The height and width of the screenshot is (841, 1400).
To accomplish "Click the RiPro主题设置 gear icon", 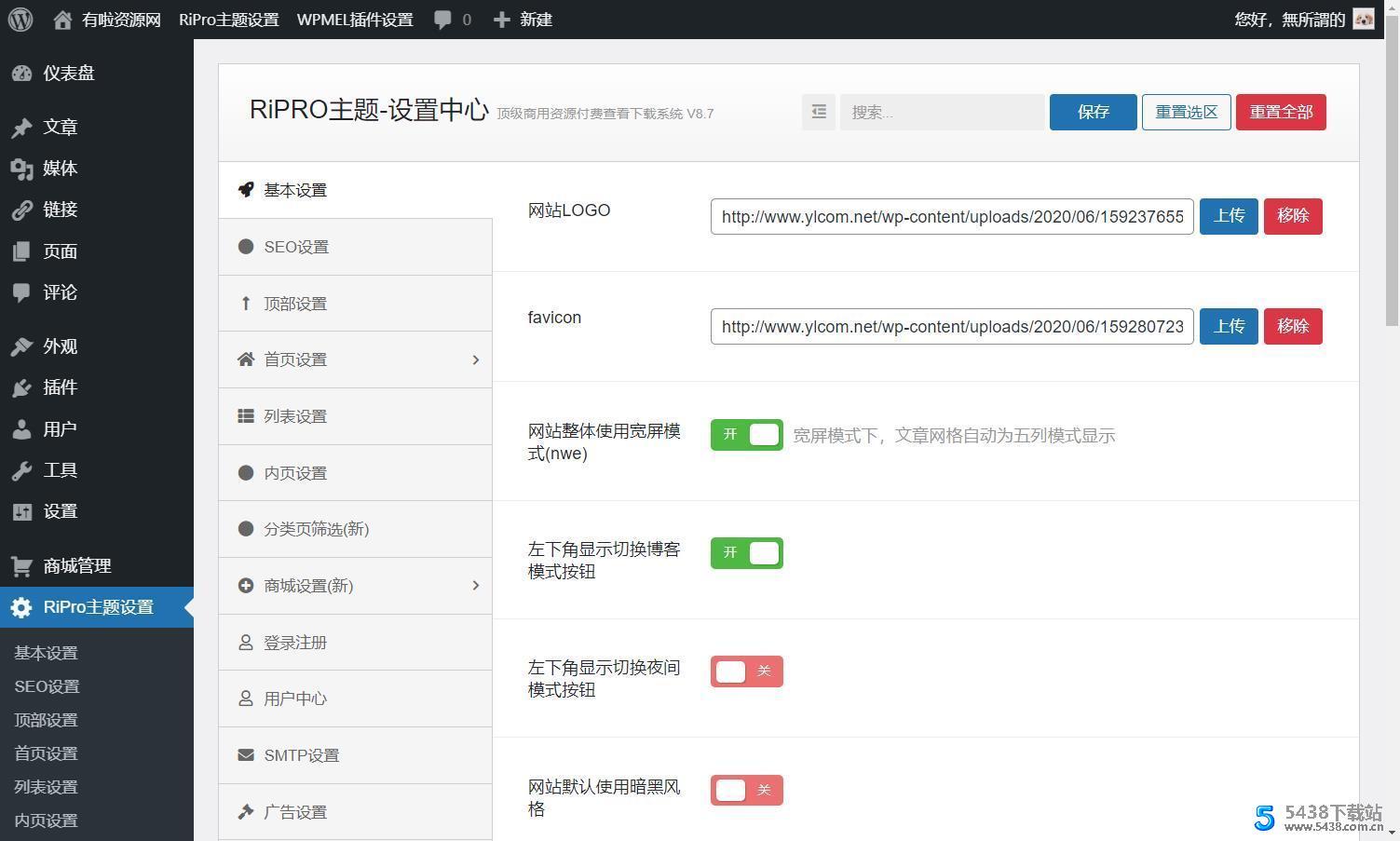I will (21, 607).
